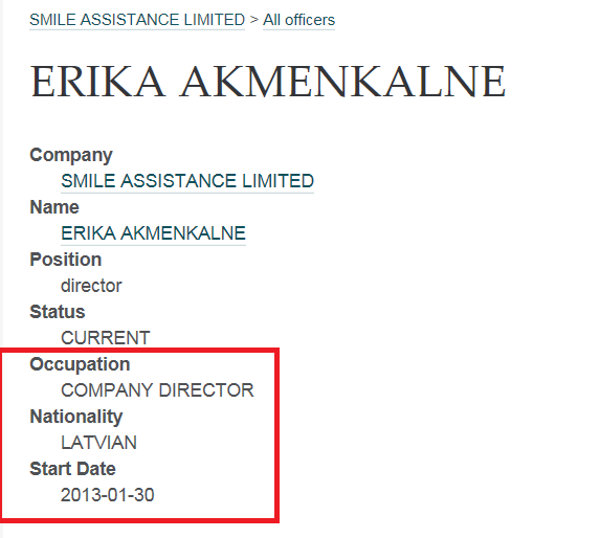Select the Start Date field label

coord(72,468)
